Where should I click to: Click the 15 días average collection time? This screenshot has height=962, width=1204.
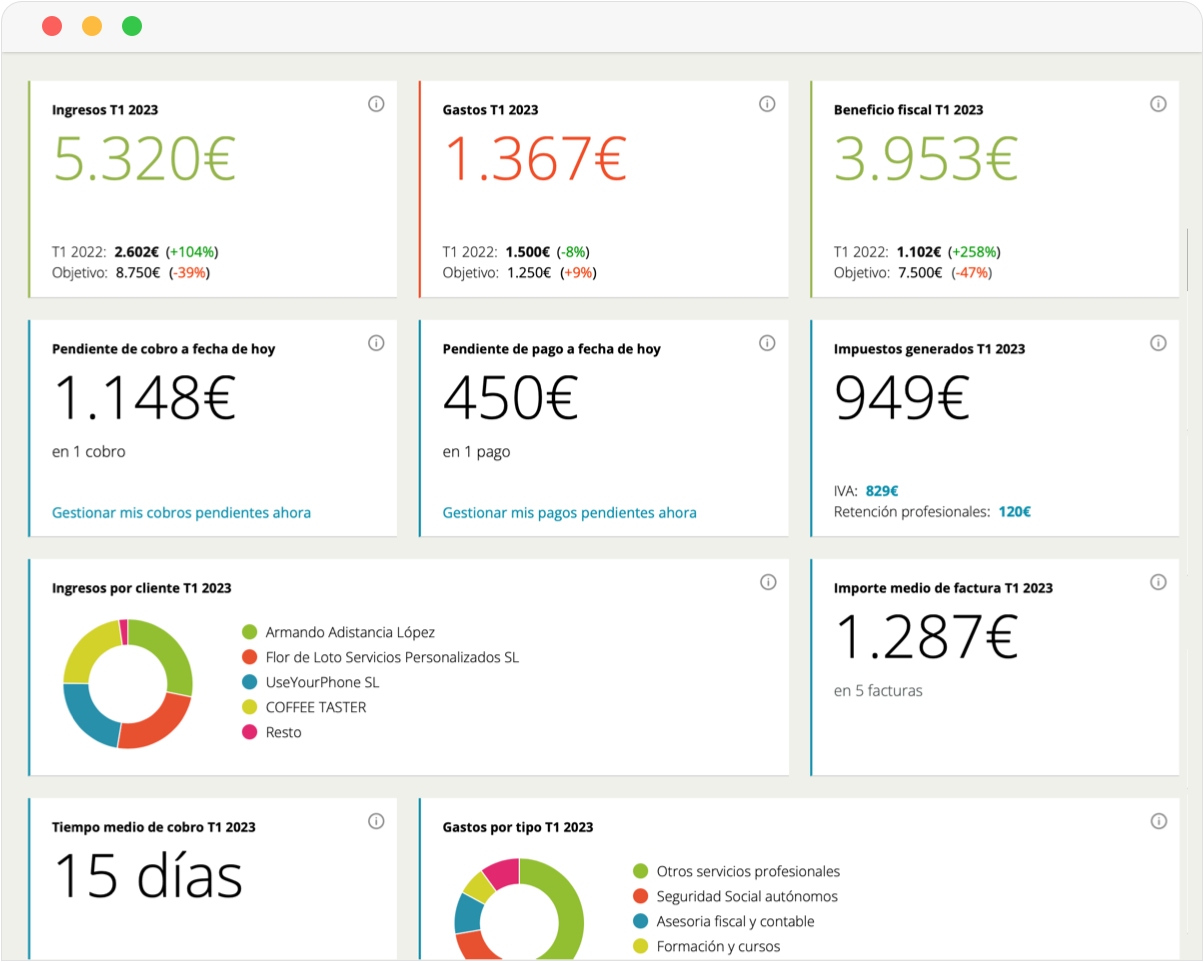tap(148, 876)
